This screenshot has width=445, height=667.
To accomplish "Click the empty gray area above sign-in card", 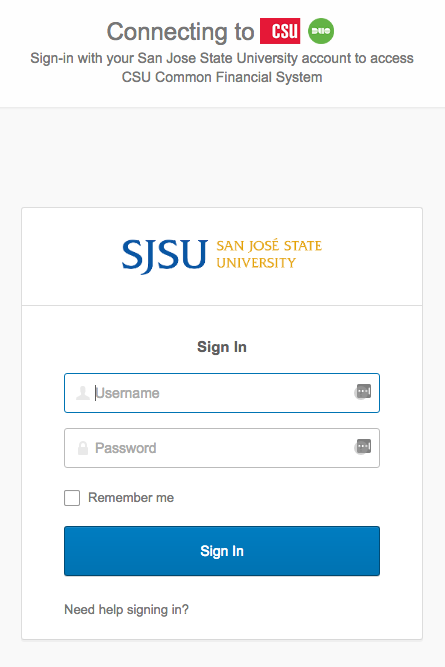I will 222,157.
